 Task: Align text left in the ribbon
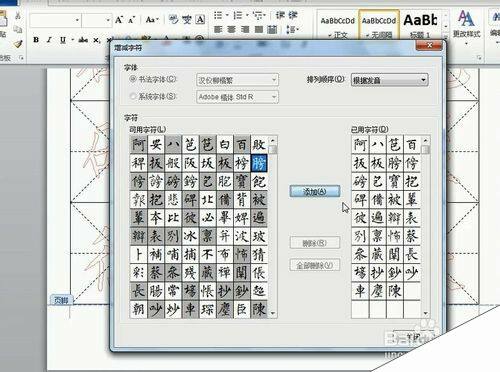coord(218,30)
